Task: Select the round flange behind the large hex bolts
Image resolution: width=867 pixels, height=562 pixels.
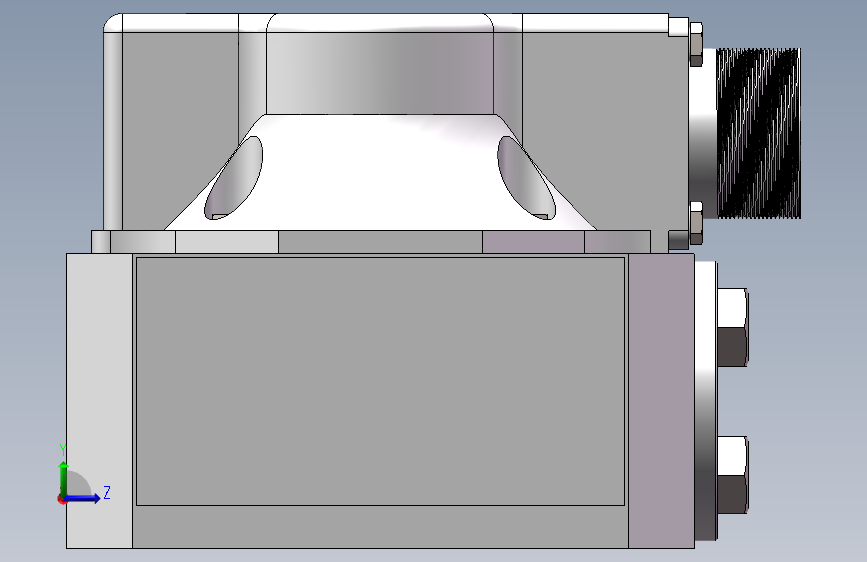Action: [x=706, y=401]
